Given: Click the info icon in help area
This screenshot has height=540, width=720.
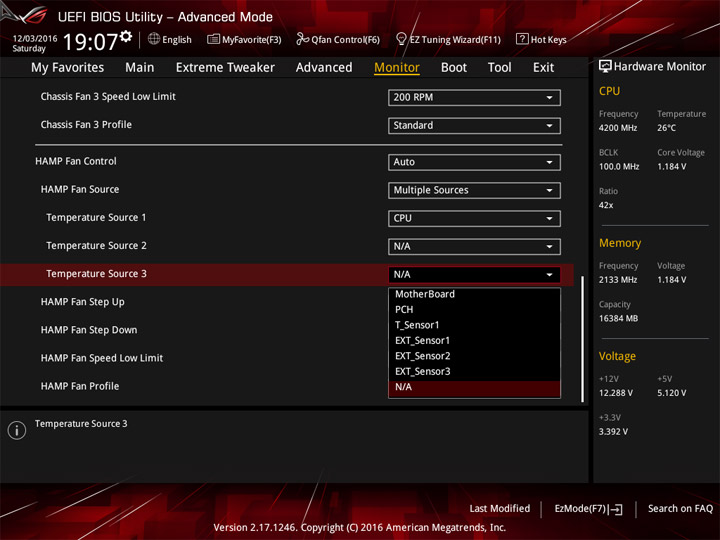Looking at the screenshot, I should [17, 430].
